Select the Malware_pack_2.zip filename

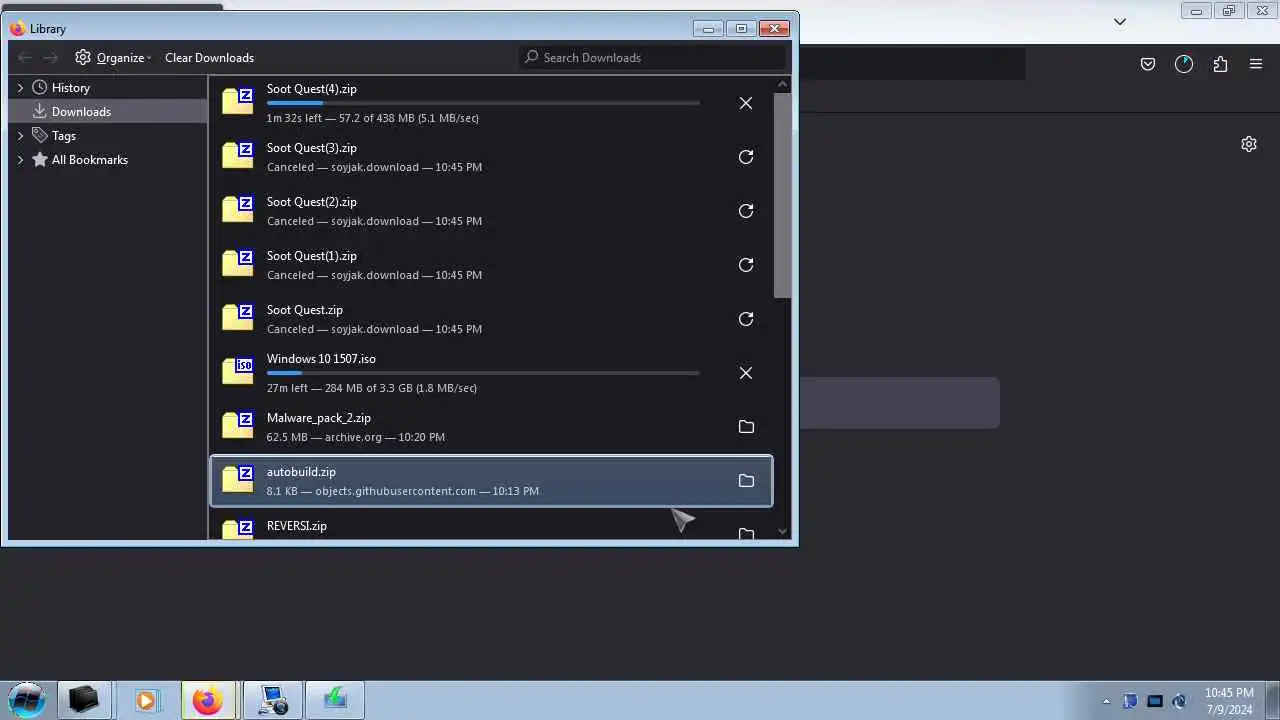click(319, 418)
